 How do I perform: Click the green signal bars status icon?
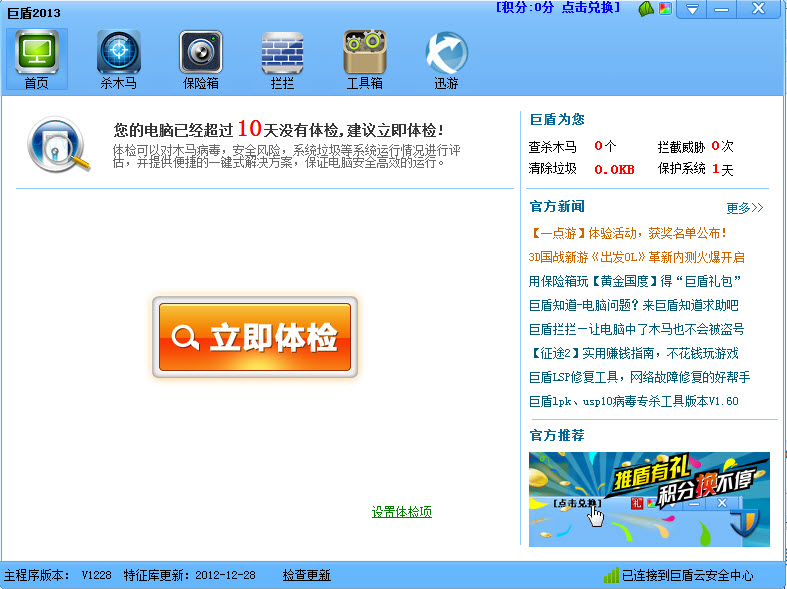[611, 575]
